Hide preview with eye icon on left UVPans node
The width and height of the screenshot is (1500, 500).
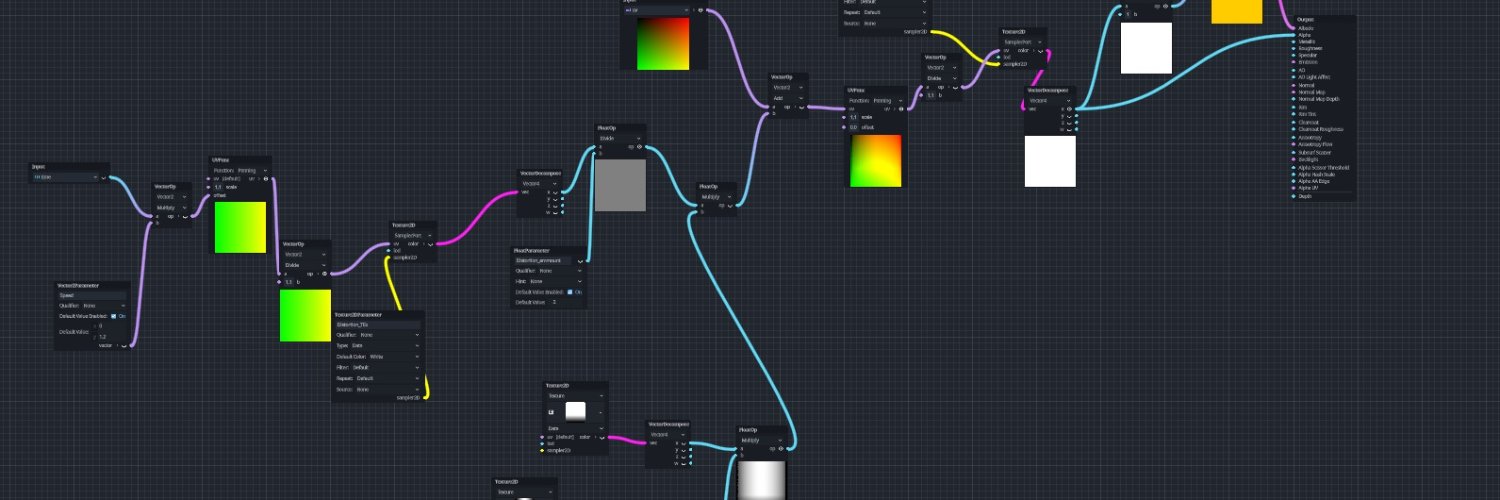[x=265, y=179]
